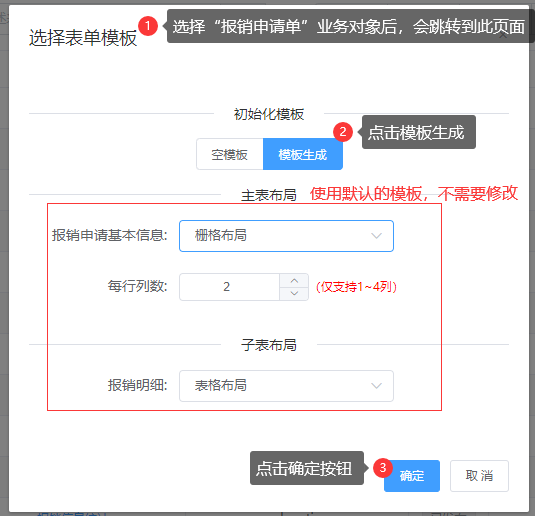The image size is (535, 516).
Task: Click the 选择表单模板 dialog title
Action: pos(83,38)
